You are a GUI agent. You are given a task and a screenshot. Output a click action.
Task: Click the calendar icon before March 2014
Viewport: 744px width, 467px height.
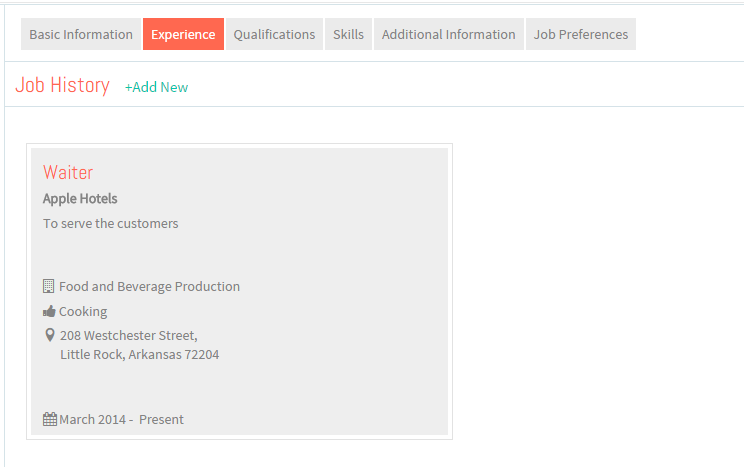(50, 419)
